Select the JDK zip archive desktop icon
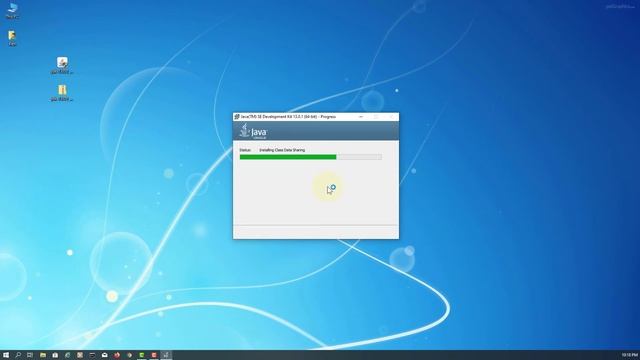This screenshot has width=640, height=360. (62, 93)
